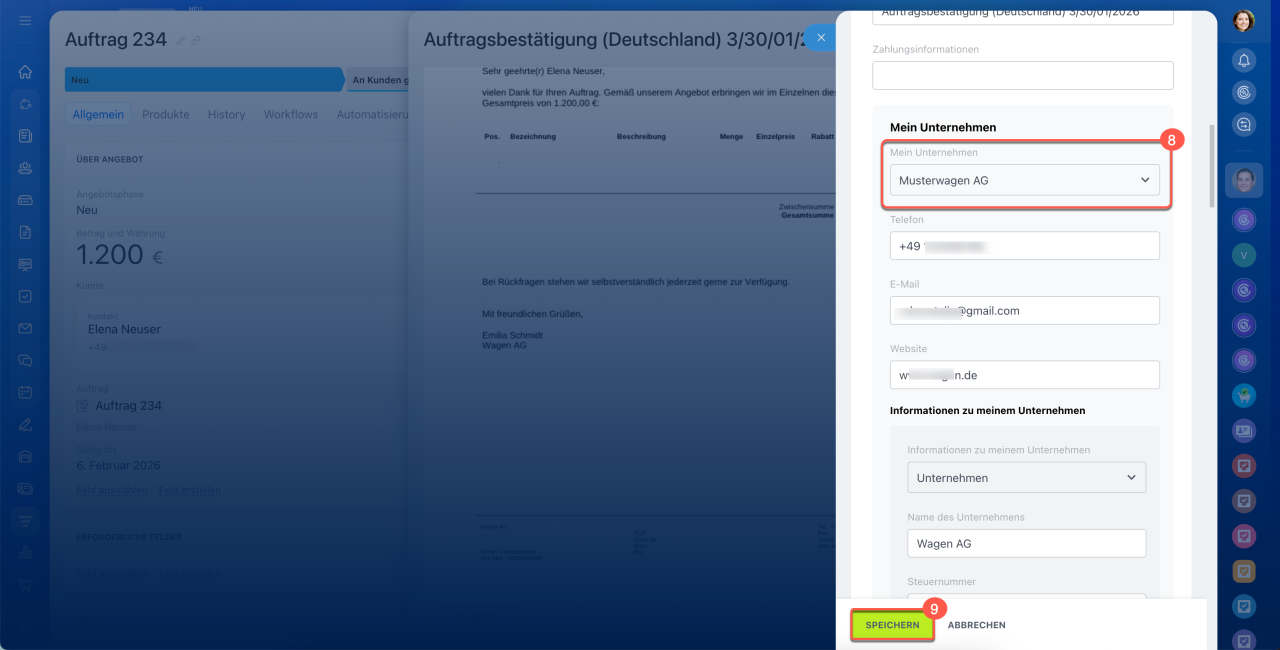Switch to the History tab

click(x=226, y=114)
